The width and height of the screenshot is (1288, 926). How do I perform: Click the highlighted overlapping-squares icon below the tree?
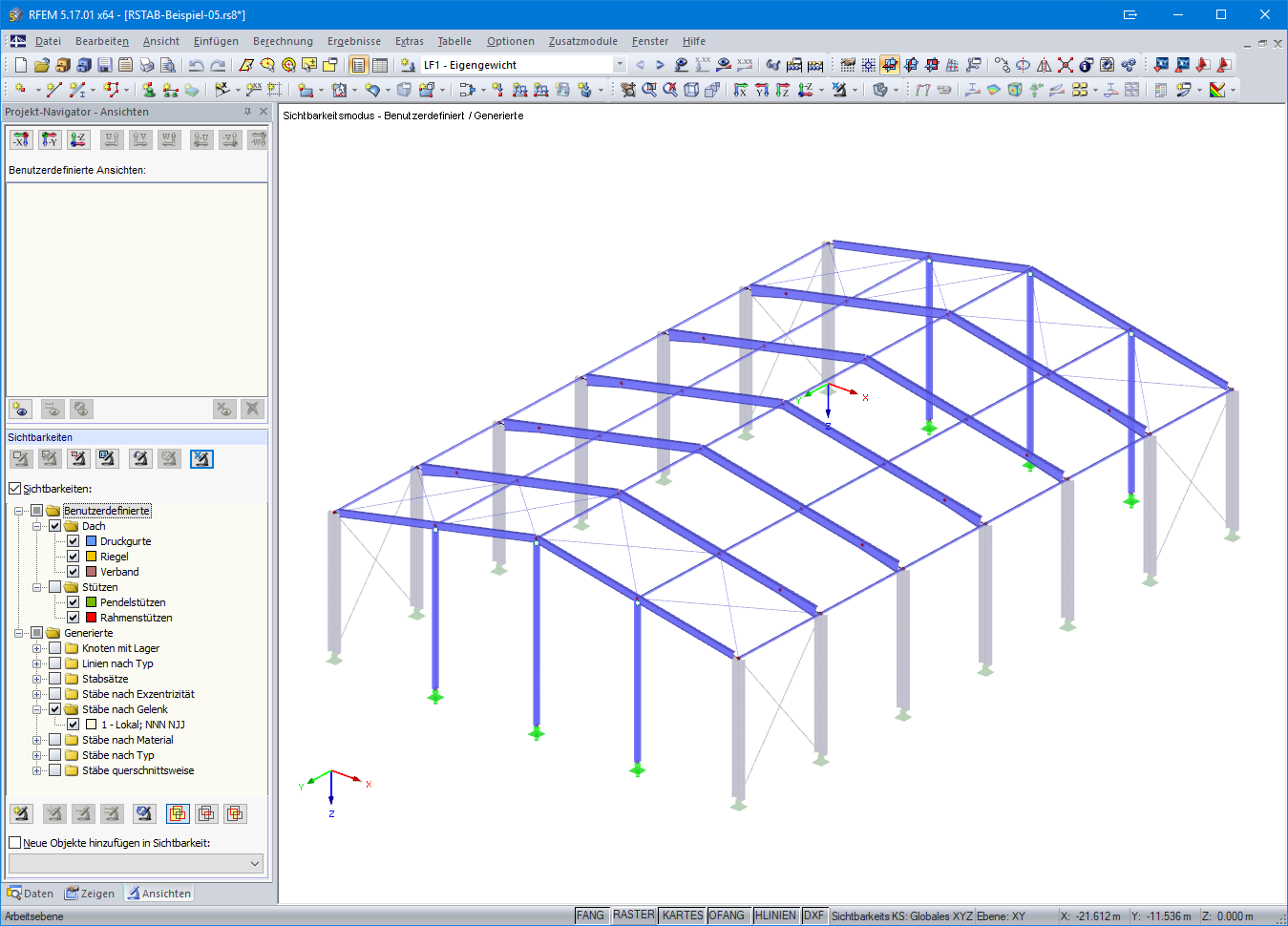(x=178, y=813)
